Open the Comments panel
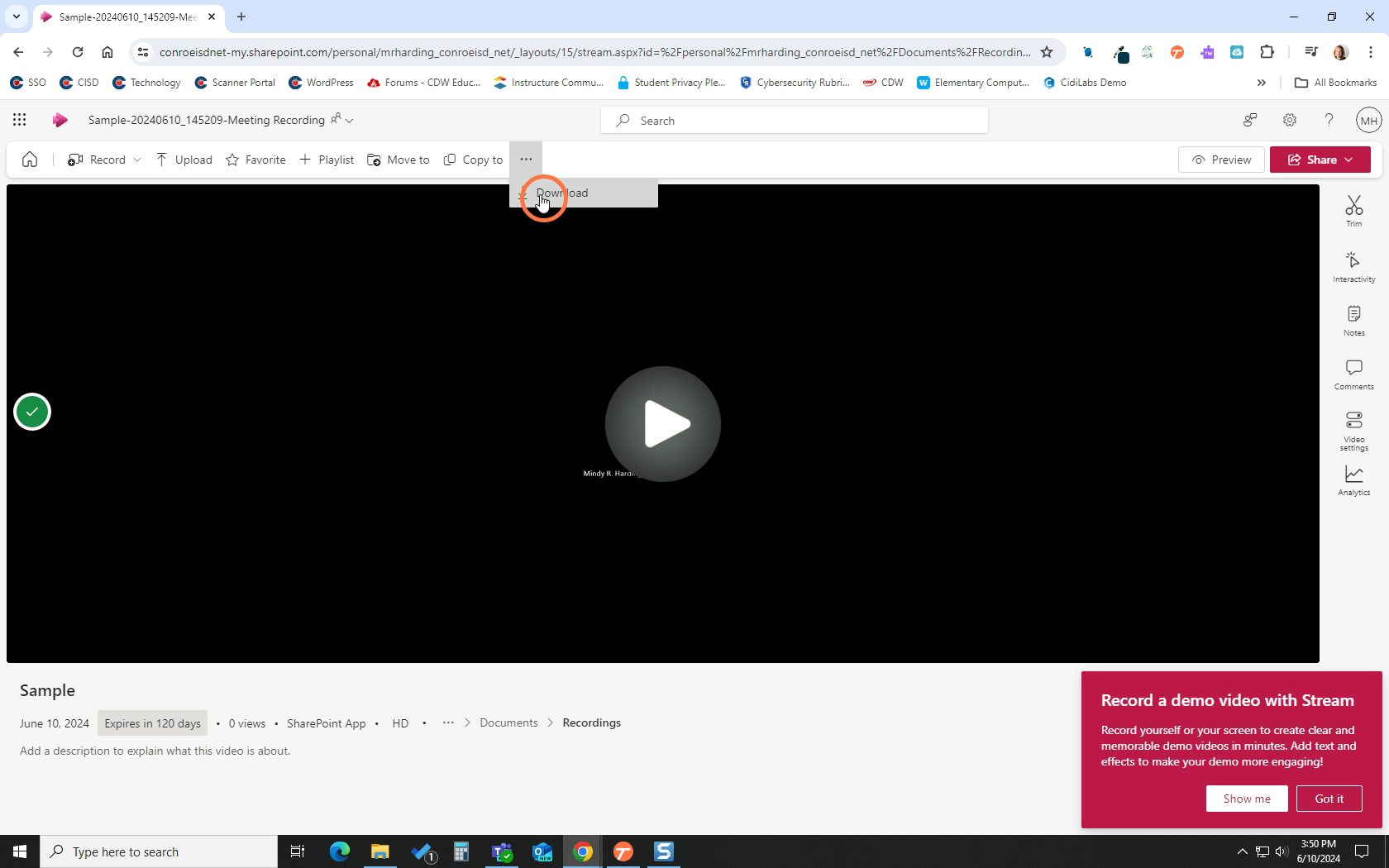 pos(1353,374)
